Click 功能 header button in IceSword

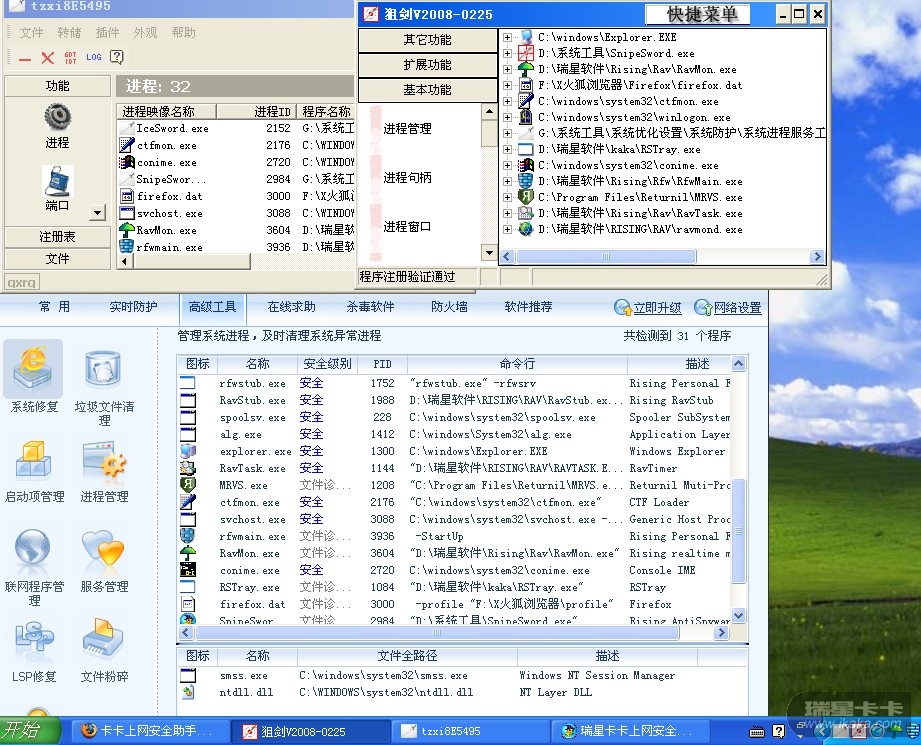pos(58,86)
